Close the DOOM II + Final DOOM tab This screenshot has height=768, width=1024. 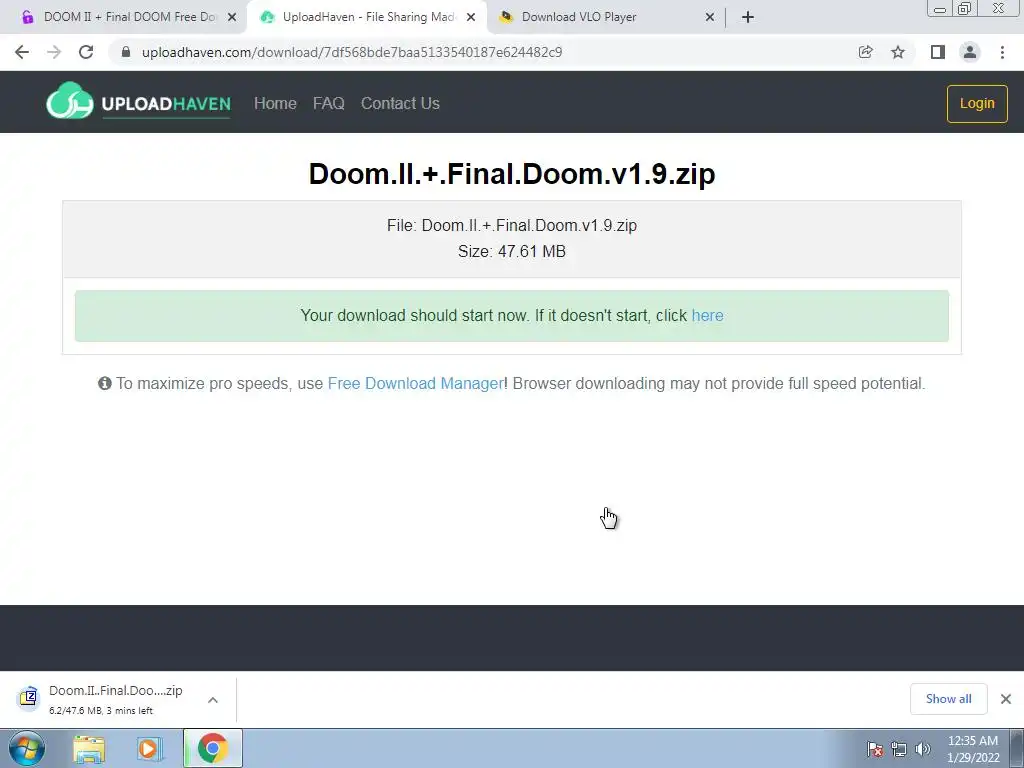pos(232,17)
